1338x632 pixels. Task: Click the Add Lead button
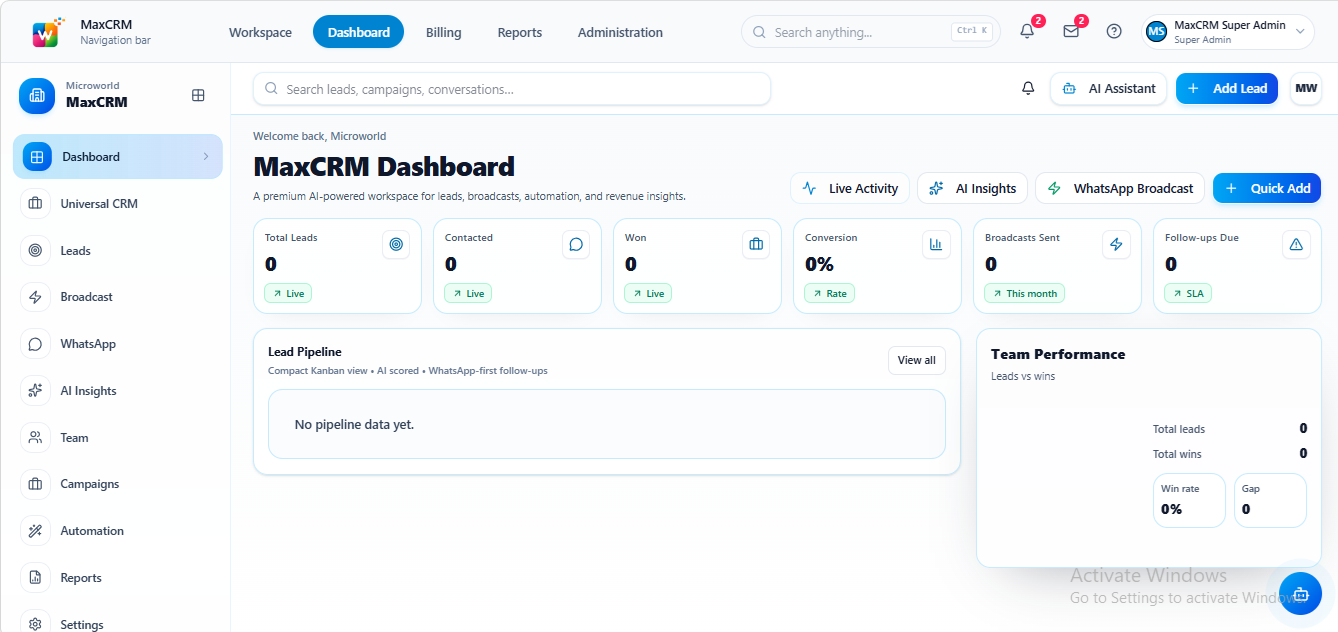pos(1227,88)
